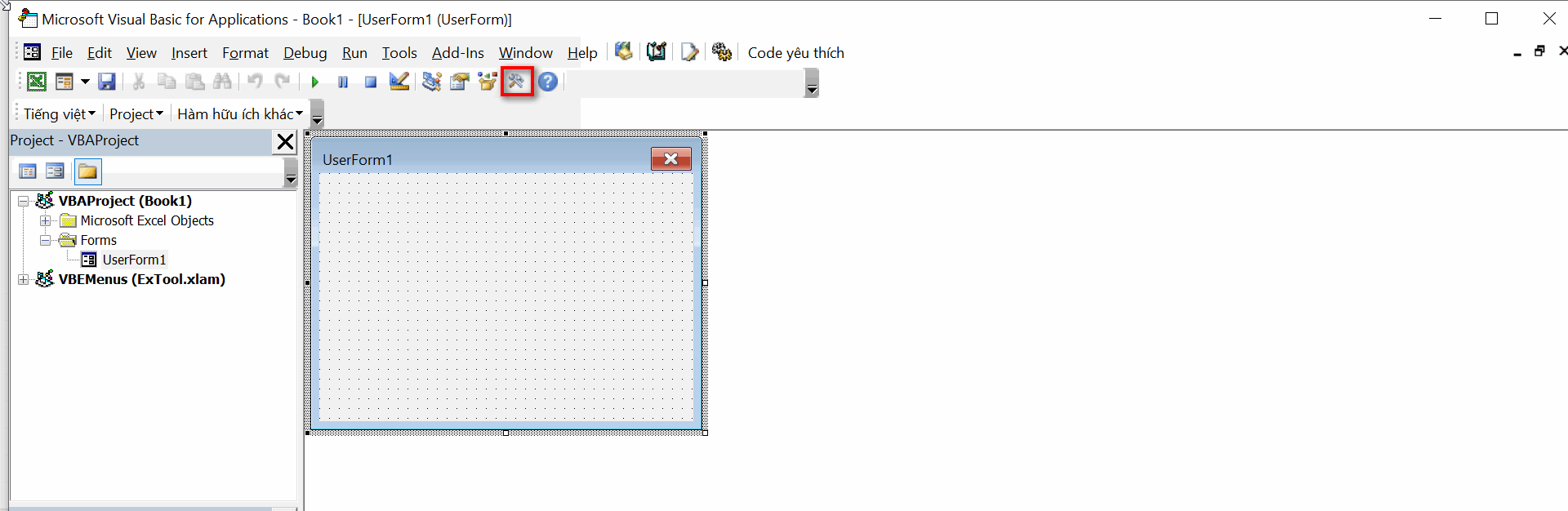This screenshot has height=511, width=1568.
Task: Open the Properties Window toolbar icon
Action: click(x=460, y=82)
